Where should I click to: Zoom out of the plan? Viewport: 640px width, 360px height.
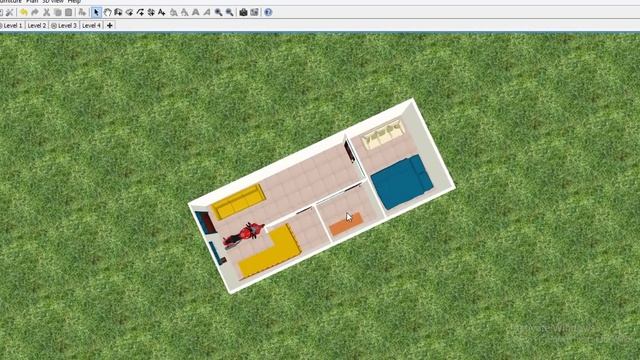pos(230,12)
